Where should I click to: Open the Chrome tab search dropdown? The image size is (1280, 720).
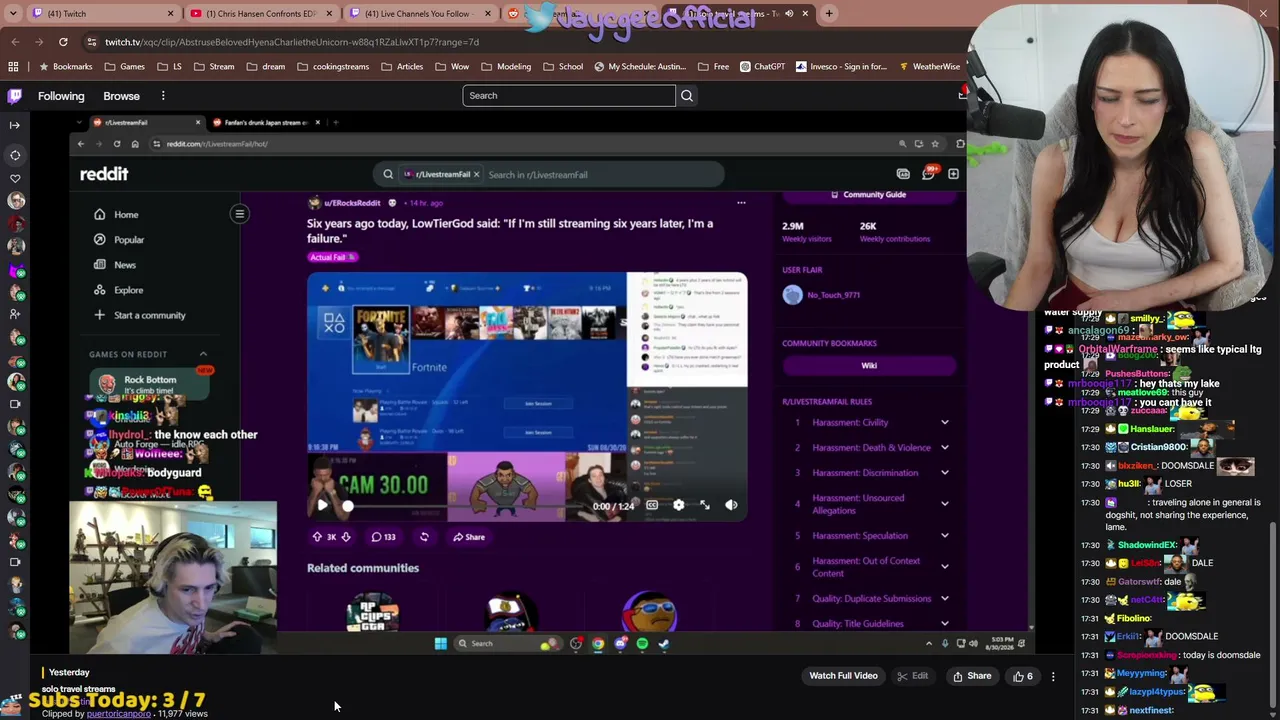(x=12, y=14)
